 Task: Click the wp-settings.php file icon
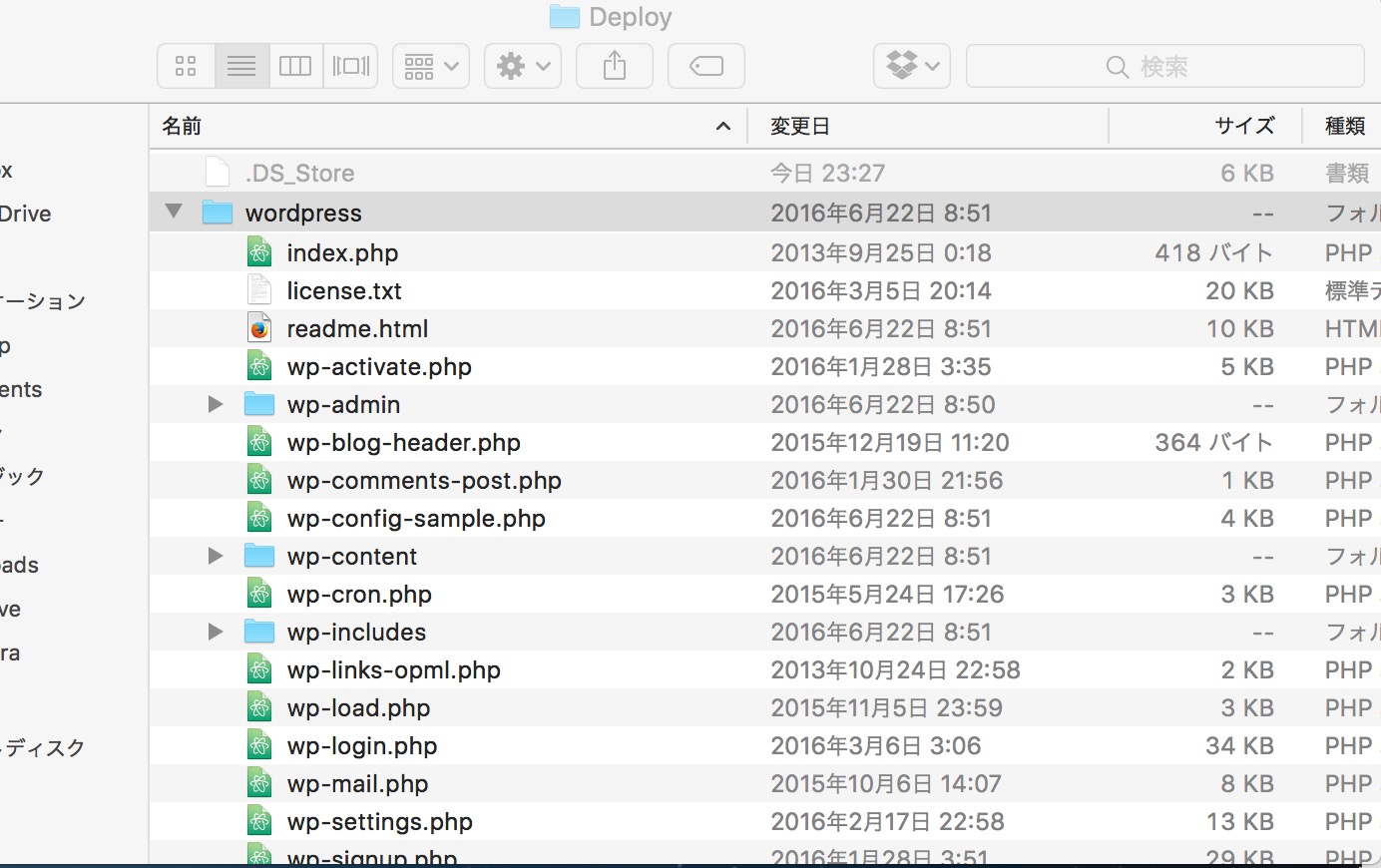pos(259,821)
